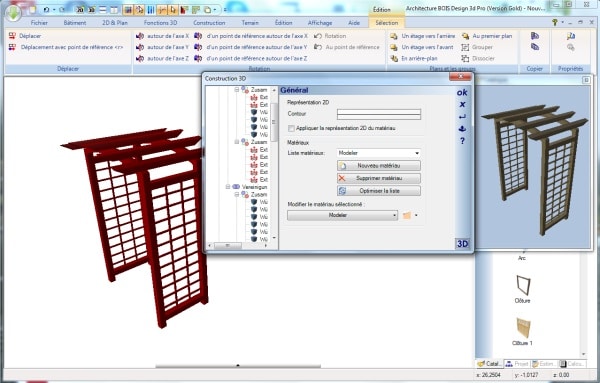Click the green download arrow application button
The width and height of the screenshot is (600, 383).
pyautogui.click(x=14, y=13)
